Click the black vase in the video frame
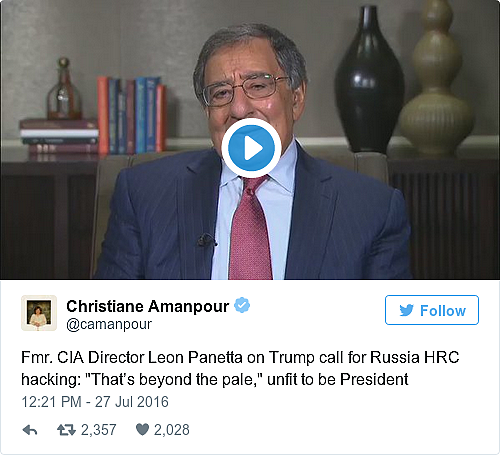 (369, 79)
